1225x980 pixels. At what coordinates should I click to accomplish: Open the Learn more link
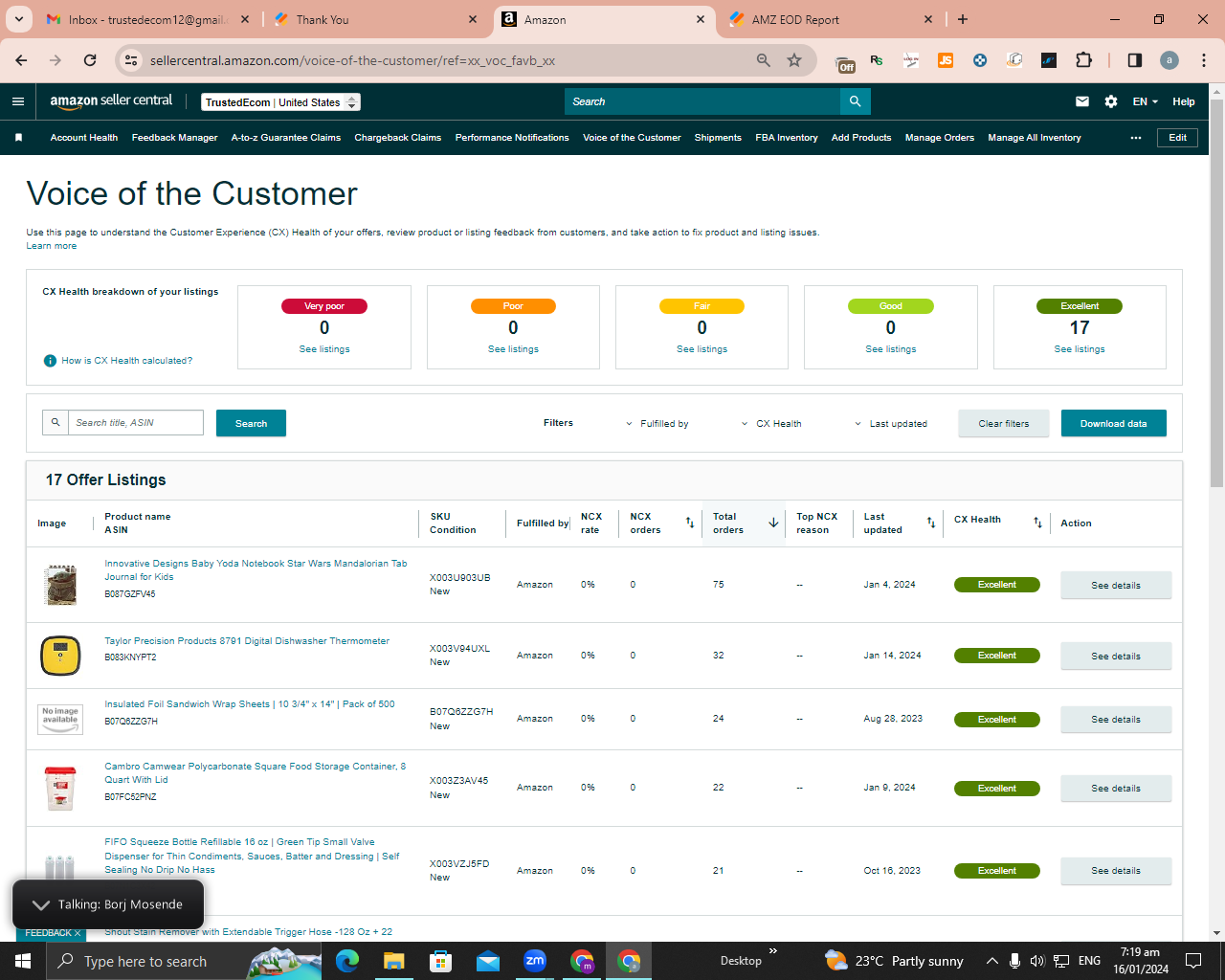52,246
